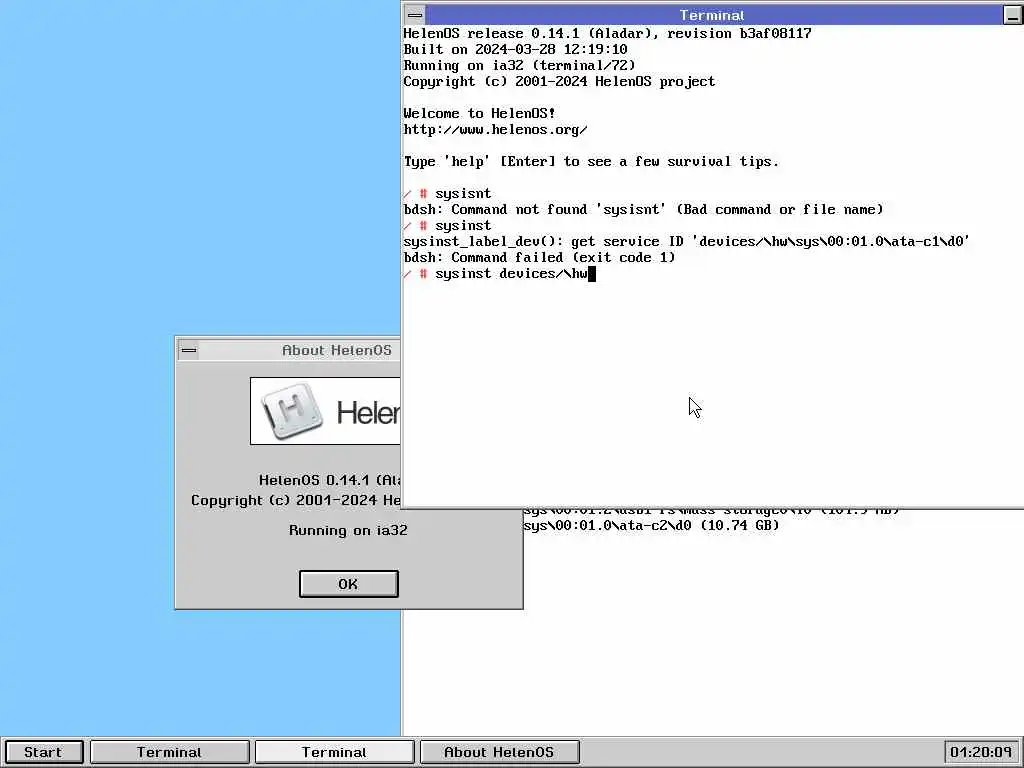This screenshot has width=1024, height=768.
Task: Click 'ata-c2\d0 (10.74 GB)' line in back Terminal
Action: point(652,525)
